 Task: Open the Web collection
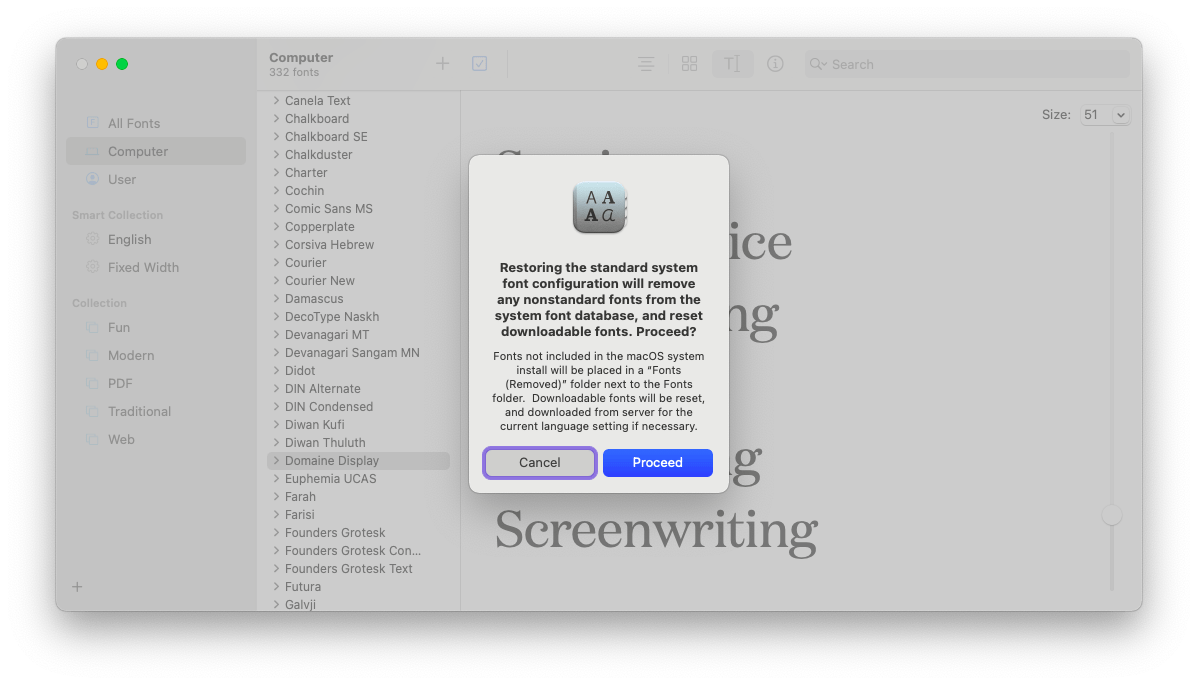click(121, 439)
